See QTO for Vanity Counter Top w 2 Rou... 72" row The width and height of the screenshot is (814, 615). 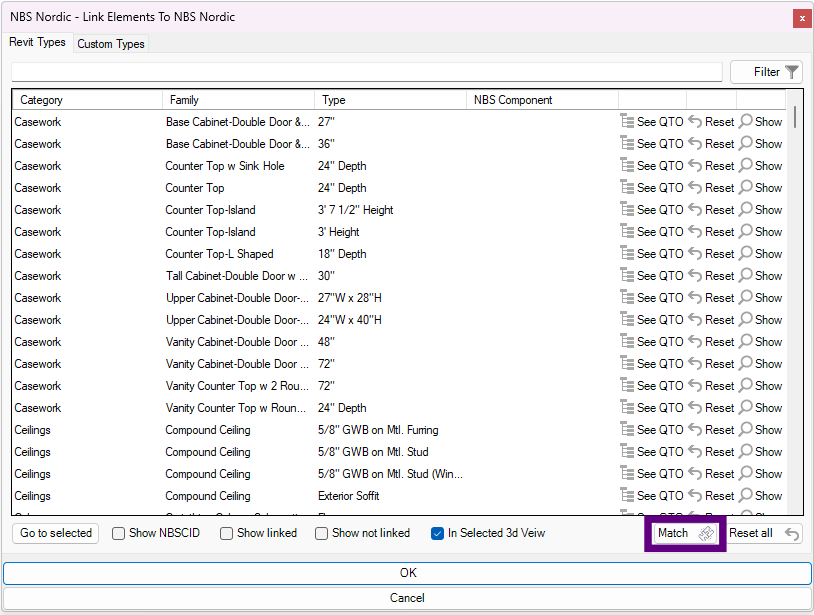652,386
